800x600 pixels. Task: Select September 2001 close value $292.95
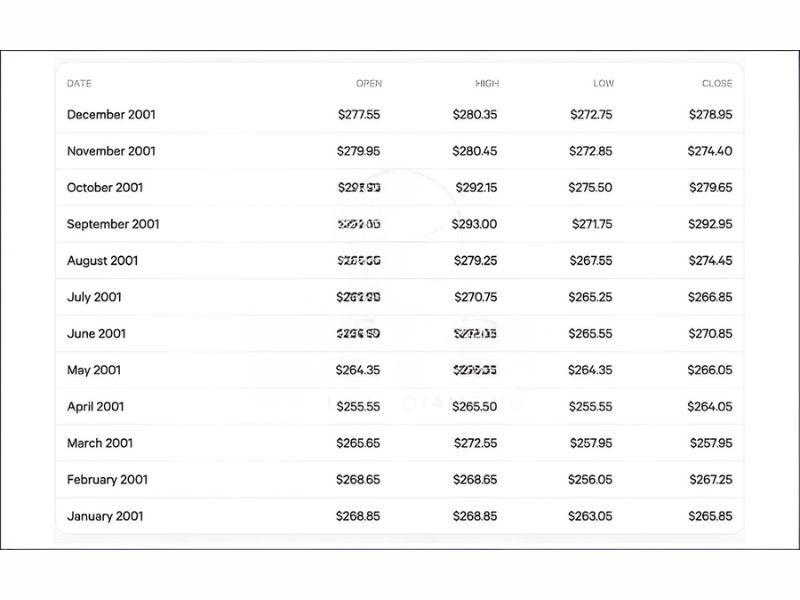coord(710,224)
